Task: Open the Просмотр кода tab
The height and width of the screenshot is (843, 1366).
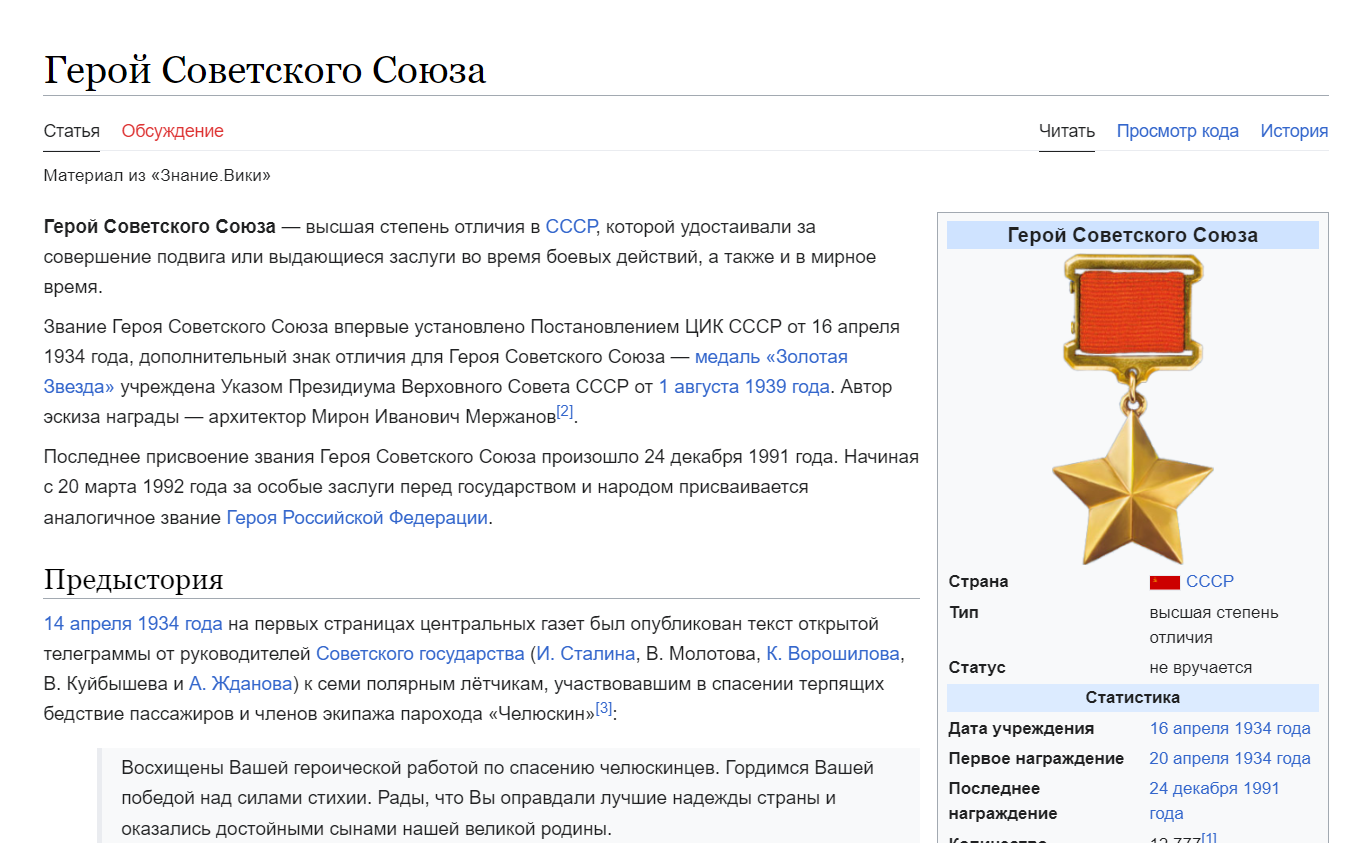Action: pyautogui.click(x=1177, y=131)
